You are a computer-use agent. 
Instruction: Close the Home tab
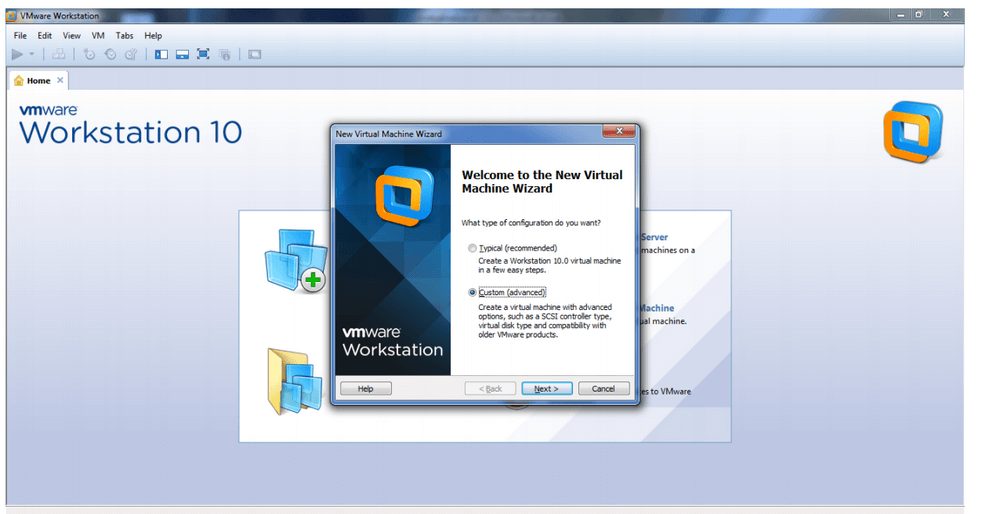(60, 80)
